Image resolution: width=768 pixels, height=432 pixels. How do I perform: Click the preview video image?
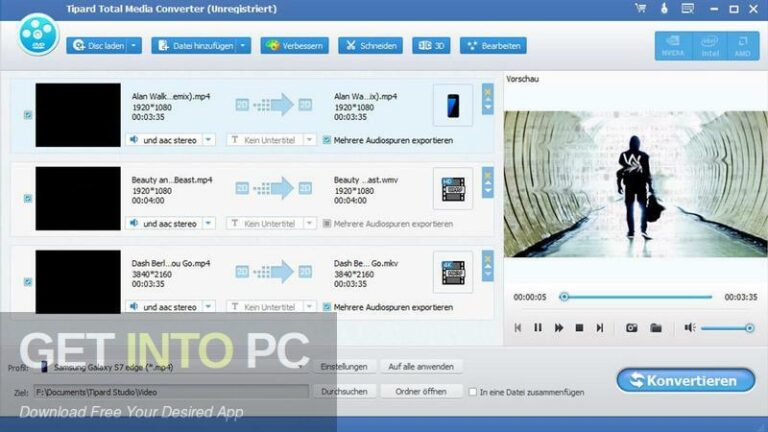click(635, 184)
